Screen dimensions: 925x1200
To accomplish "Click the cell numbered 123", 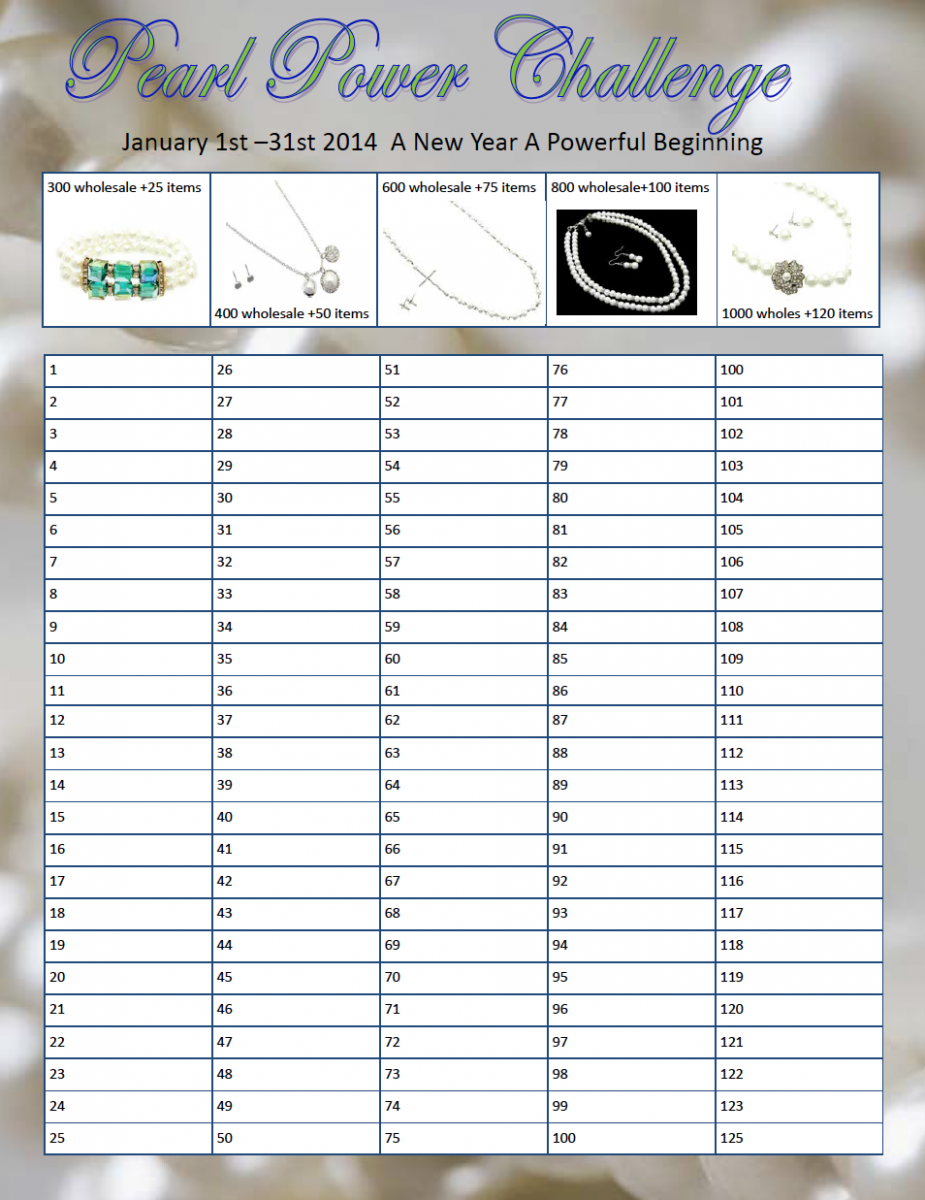I will click(799, 1106).
